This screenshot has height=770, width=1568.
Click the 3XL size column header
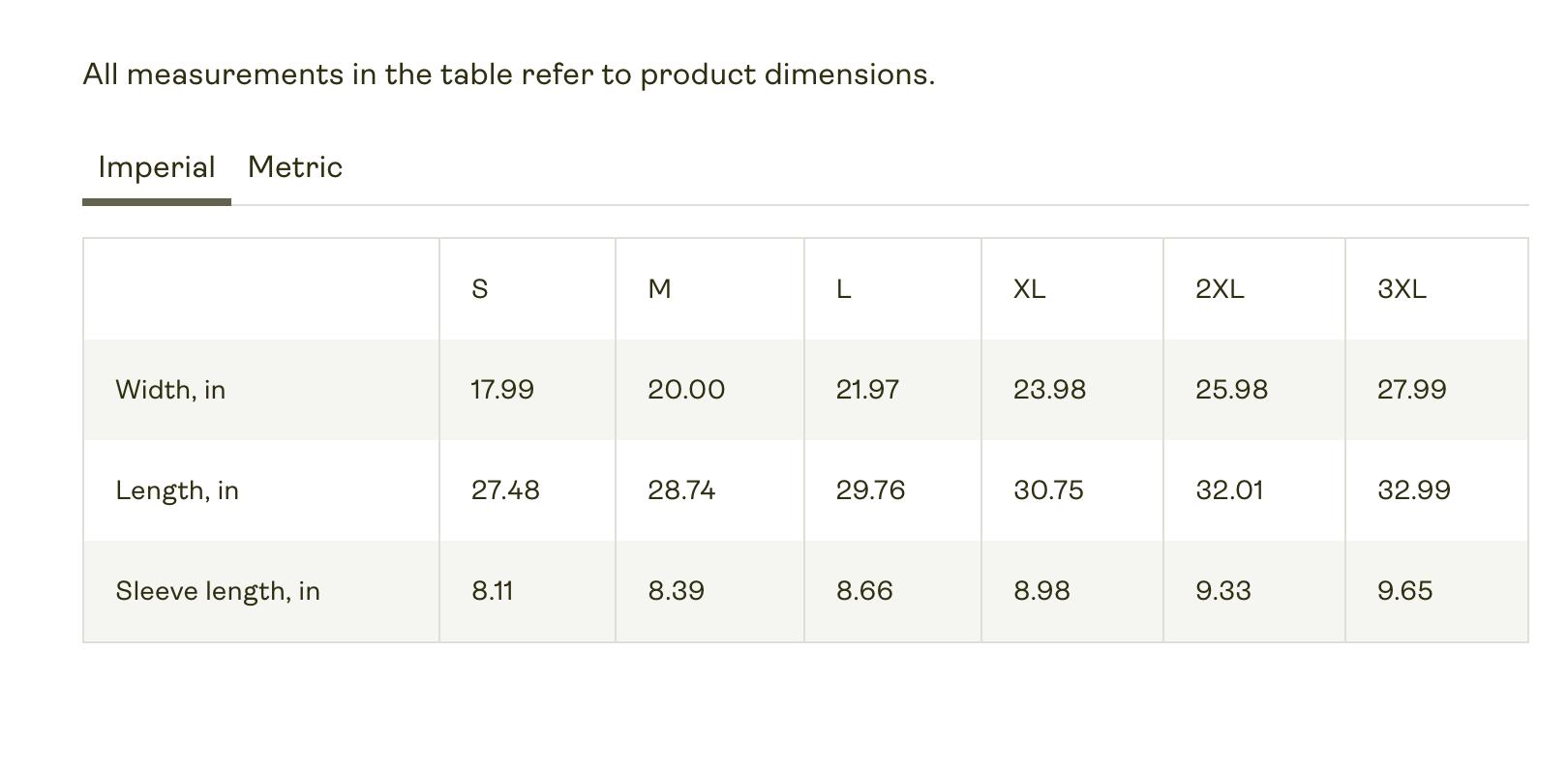(x=1402, y=289)
